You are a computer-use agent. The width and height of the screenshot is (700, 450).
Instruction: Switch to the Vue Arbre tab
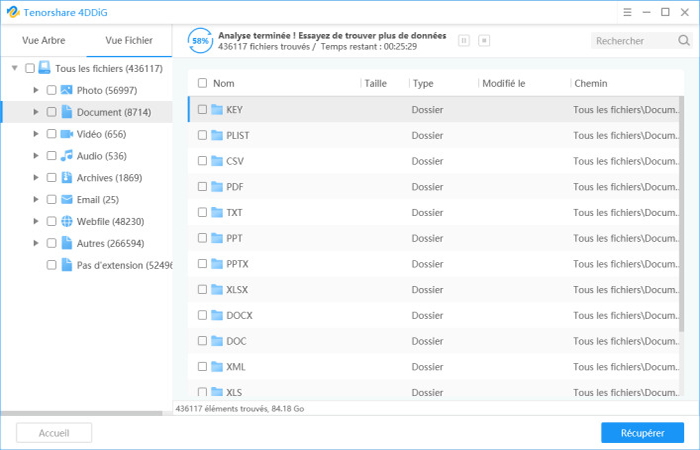[x=43, y=41]
